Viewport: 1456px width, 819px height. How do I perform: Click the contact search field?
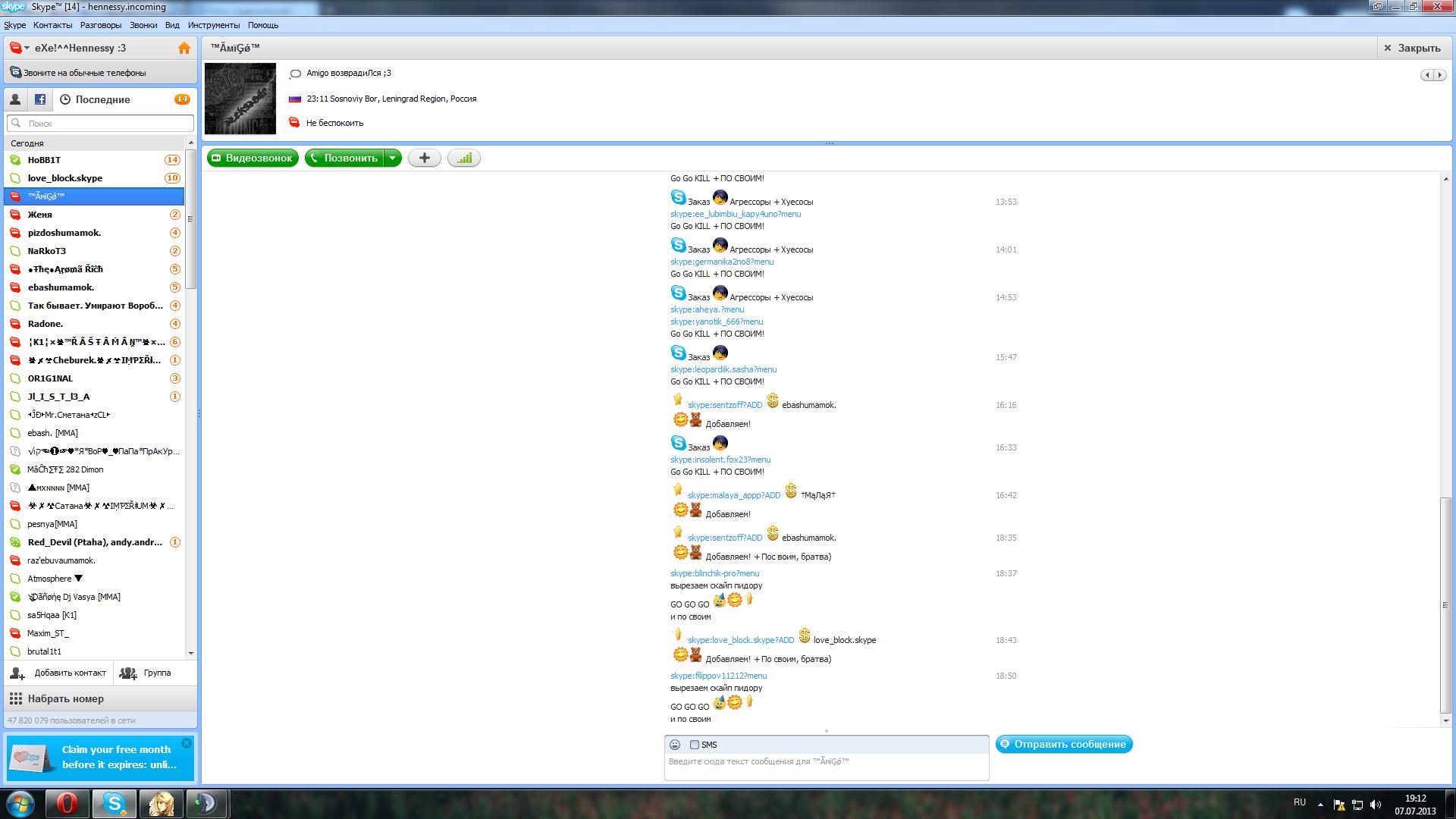point(100,123)
